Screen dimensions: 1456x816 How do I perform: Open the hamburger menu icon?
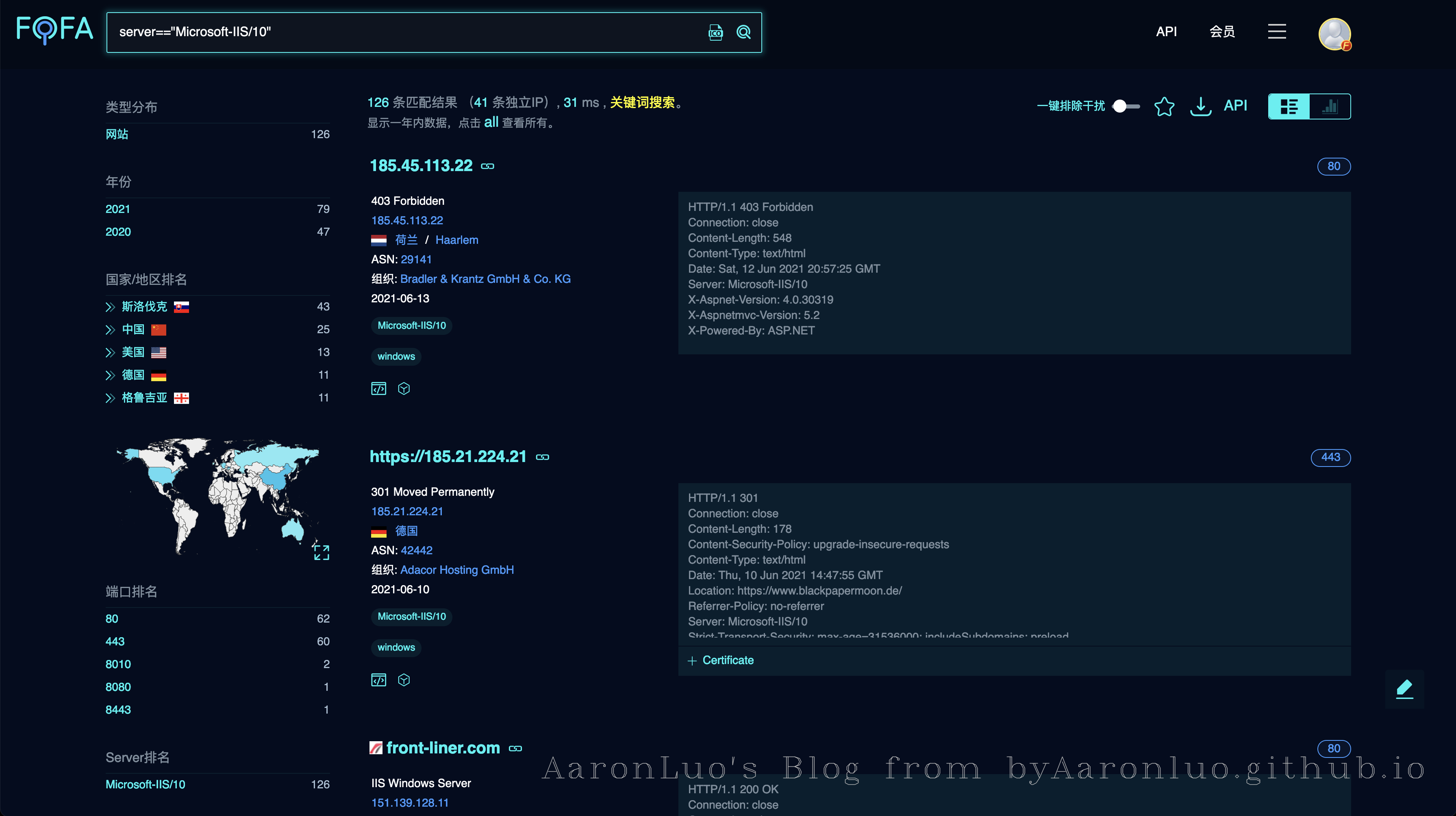point(1277,32)
